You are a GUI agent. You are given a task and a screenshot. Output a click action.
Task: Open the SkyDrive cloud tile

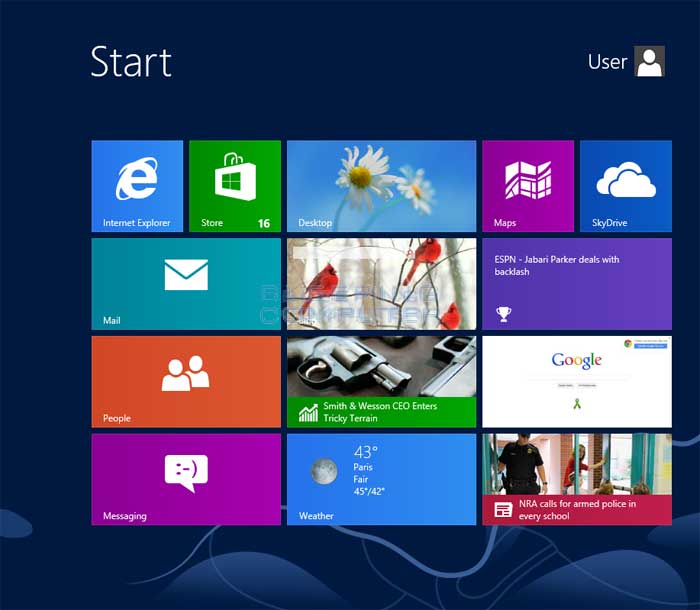625,186
